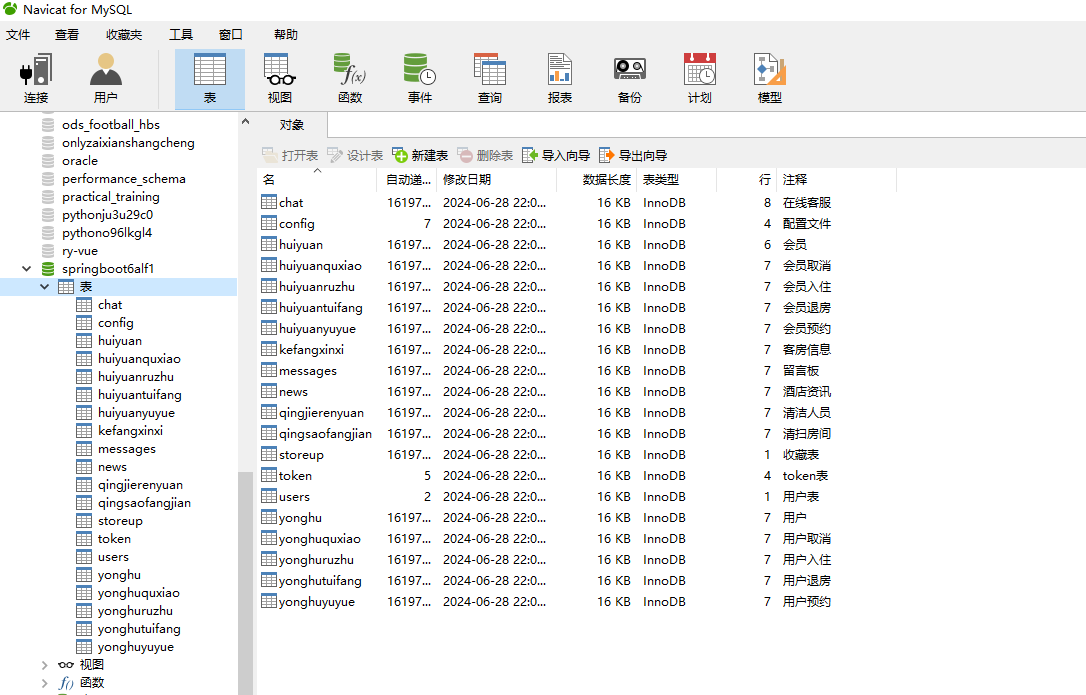Expand the 视图 node in sidebar
The height and width of the screenshot is (695, 1086).
coord(43,664)
